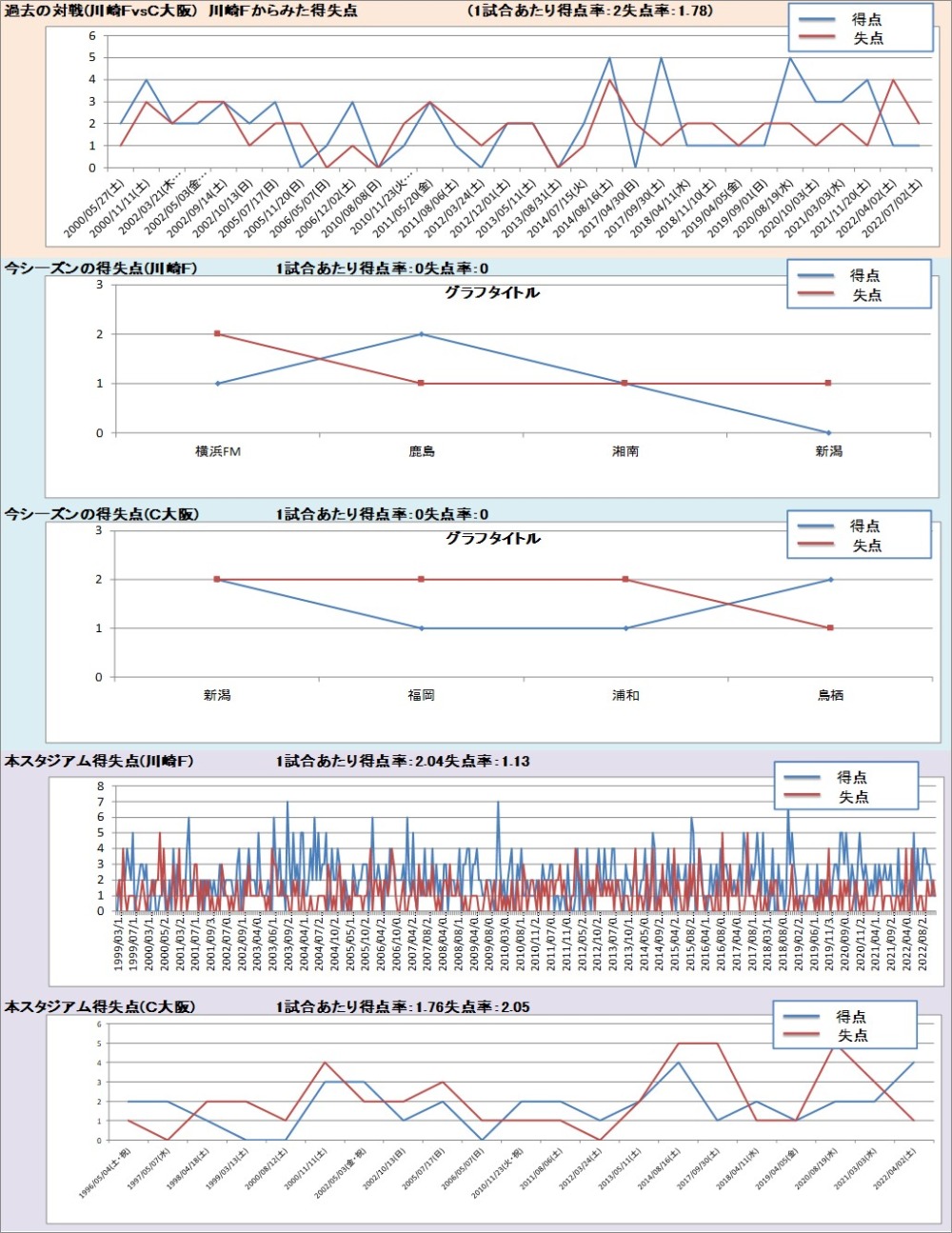The width and height of the screenshot is (952, 1233).
Task: Select C大阪 season 得点 point at 鳥栖
Action: [x=830, y=579]
